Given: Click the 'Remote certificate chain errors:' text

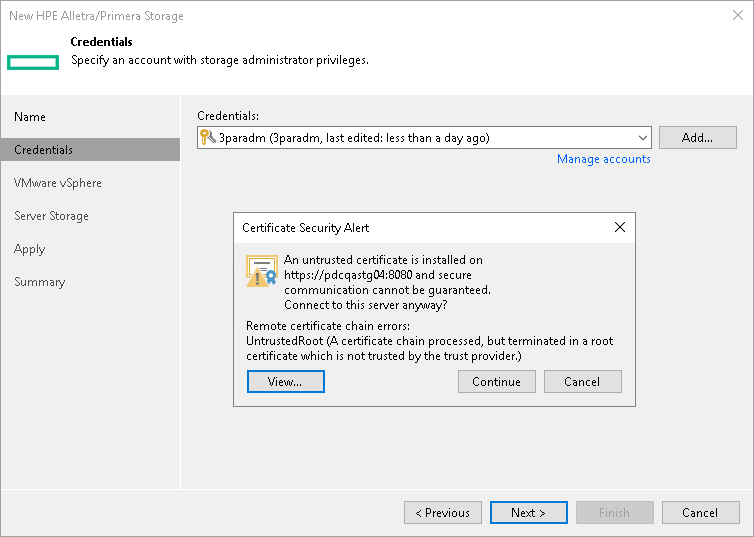Looking at the screenshot, I should click(x=328, y=326).
